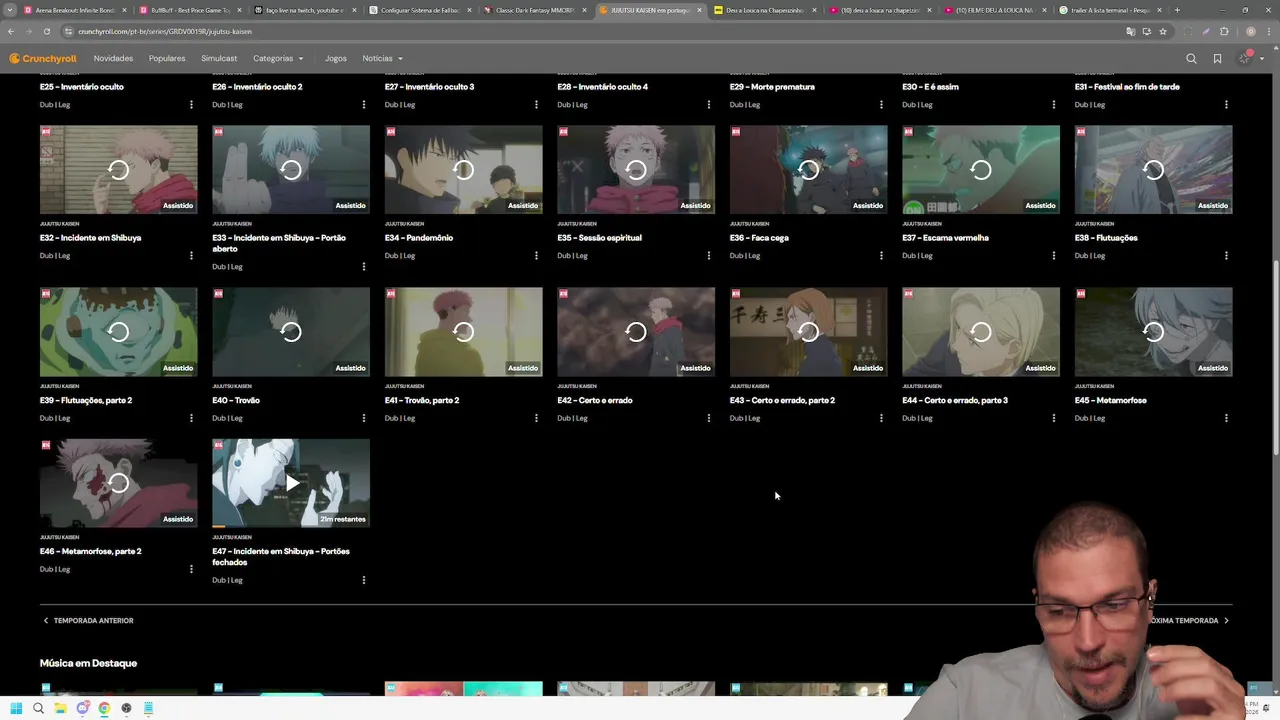Expand the Categorias dropdown
Viewport: 1280px width, 720px height.
tap(278, 58)
